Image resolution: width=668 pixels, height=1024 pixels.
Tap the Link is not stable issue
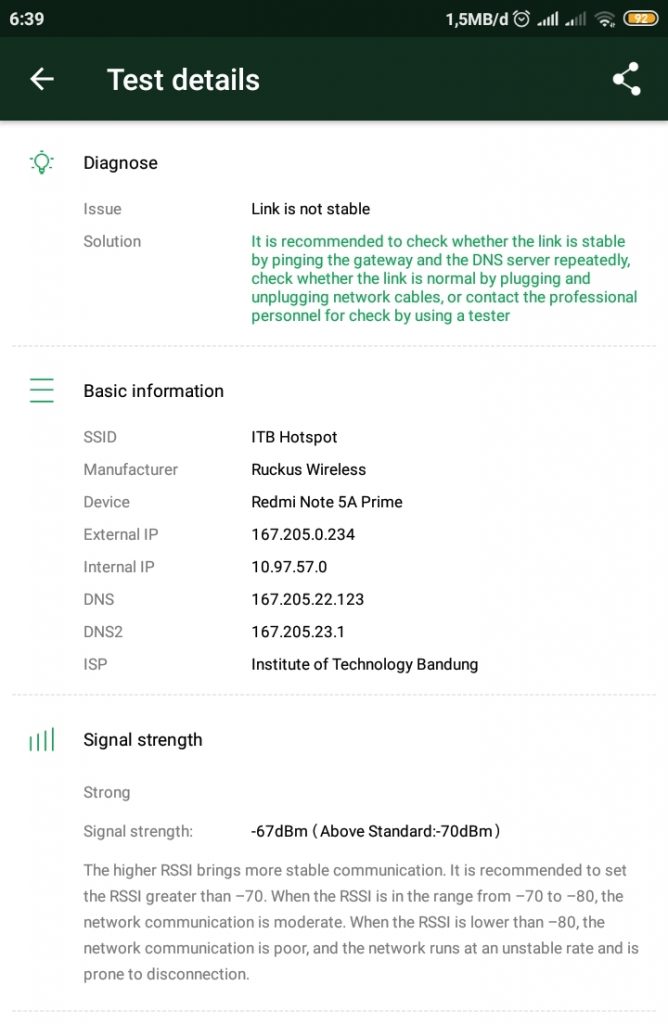tap(311, 209)
